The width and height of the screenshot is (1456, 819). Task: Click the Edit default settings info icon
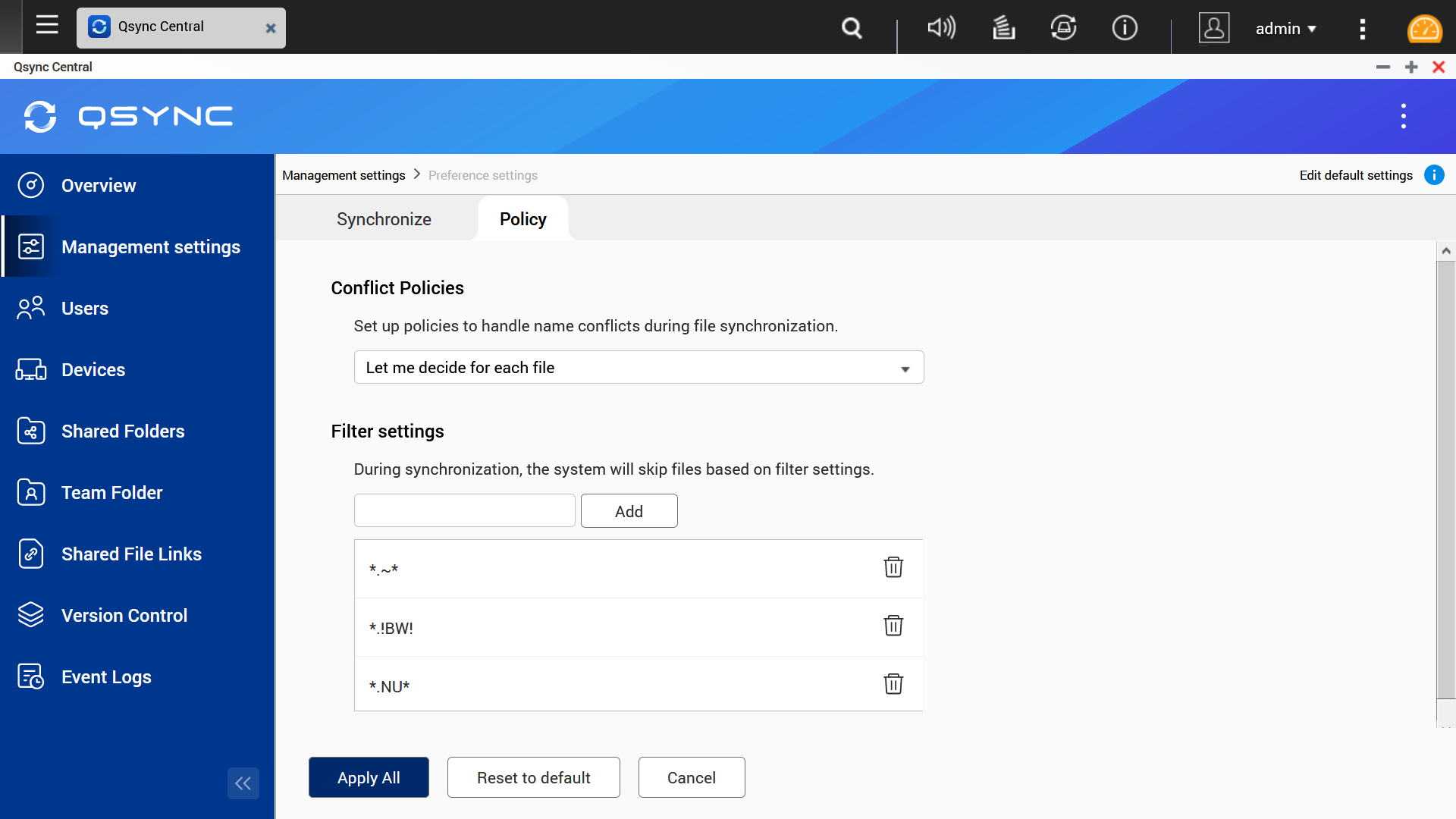click(1434, 175)
